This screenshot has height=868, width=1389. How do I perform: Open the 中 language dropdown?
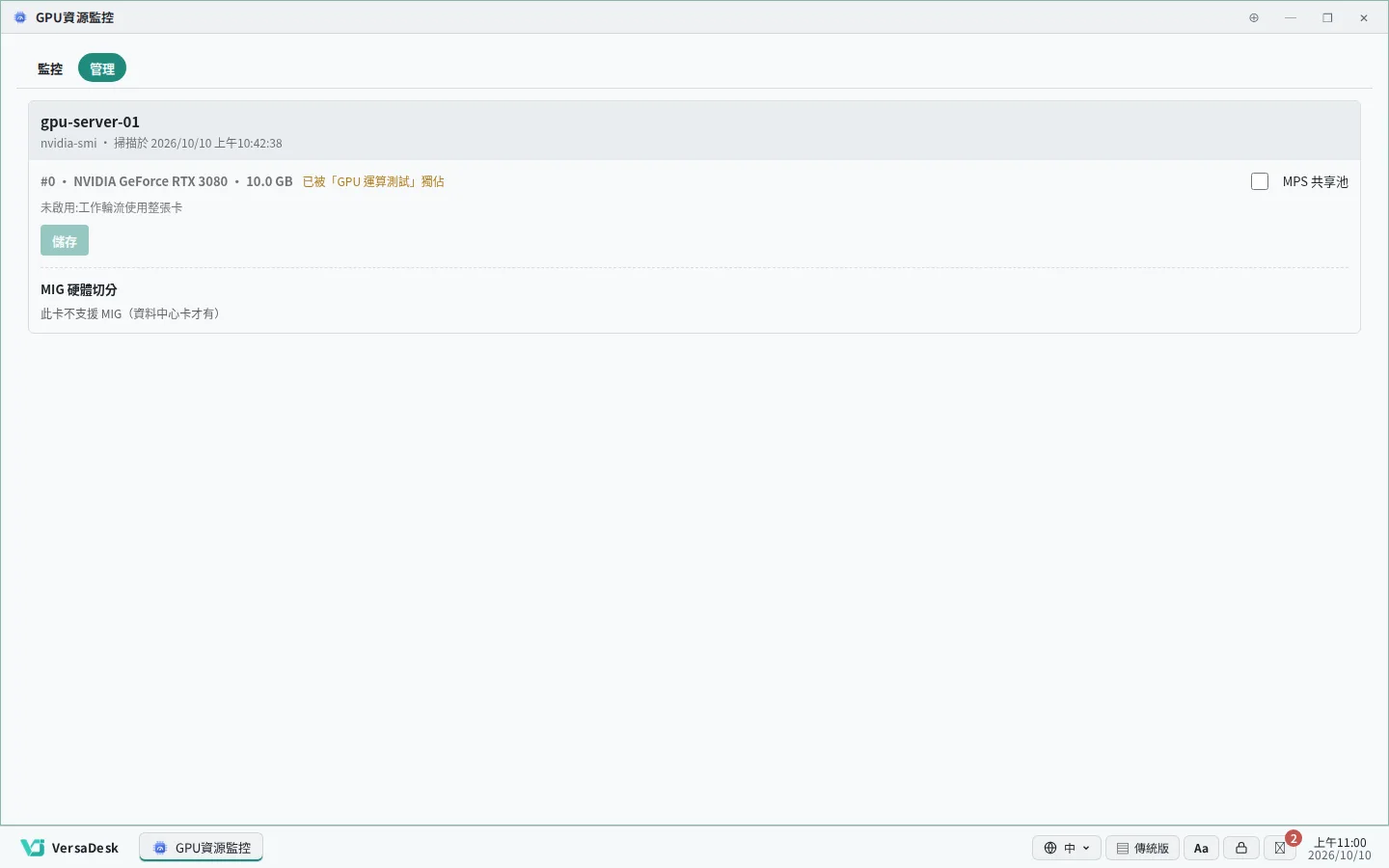(x=1067, y=848)
